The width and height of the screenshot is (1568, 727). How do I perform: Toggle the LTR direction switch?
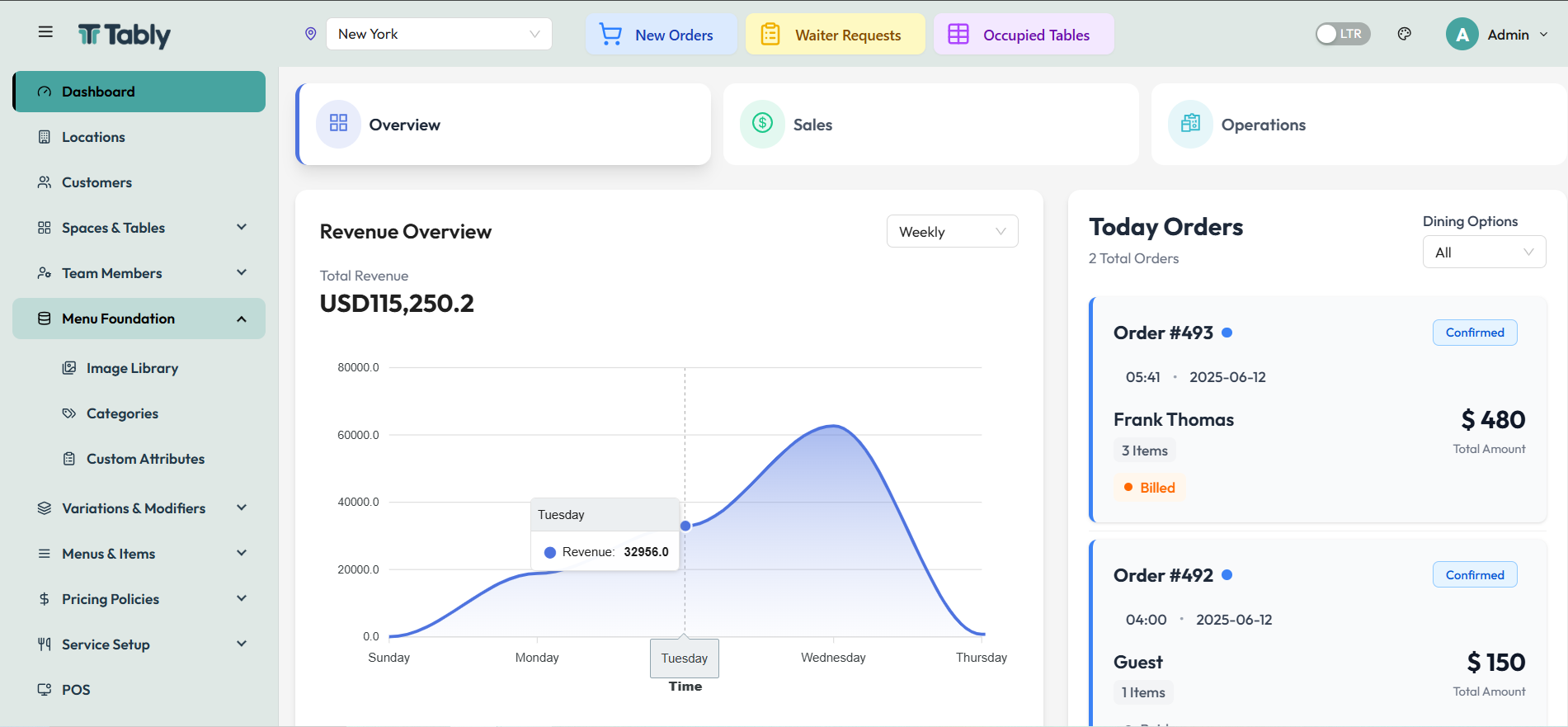(1343, 34)
